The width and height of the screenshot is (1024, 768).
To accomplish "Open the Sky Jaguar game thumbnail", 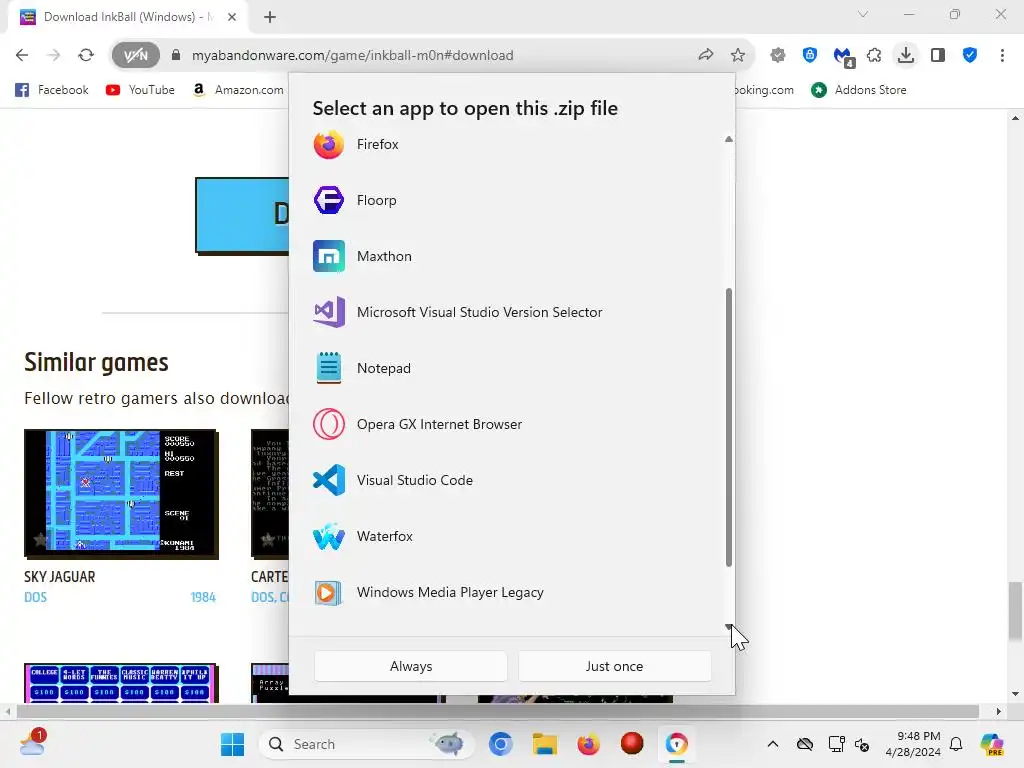I will pos(121,494).
